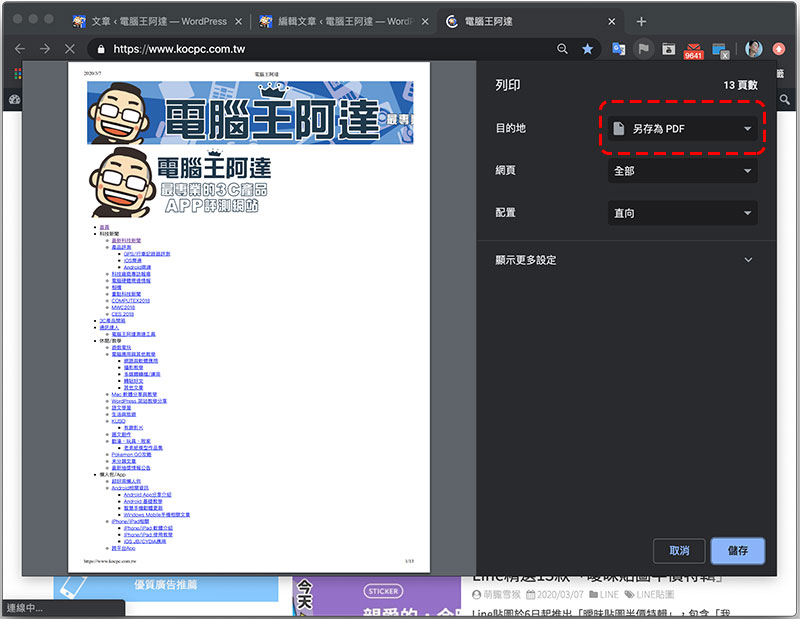Click the dashboard gauge icon at left
Screen dimensions: 800x619
pos(14,99)
